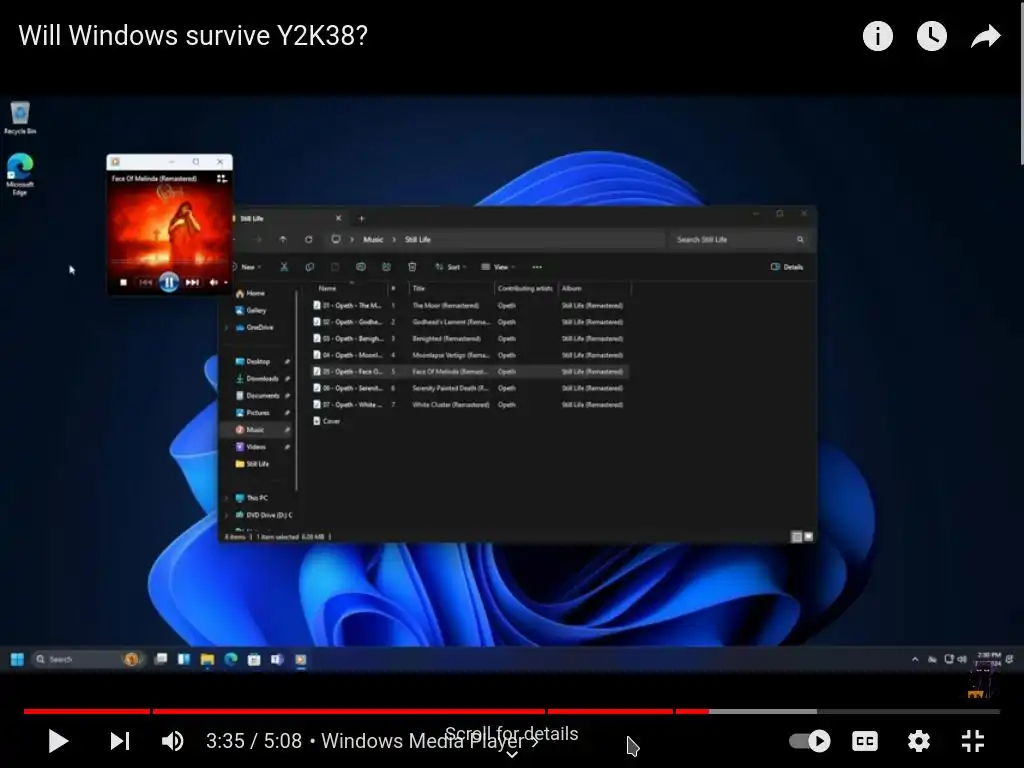Open YouTube player settings gear
1024x768 pixels.
918,741
